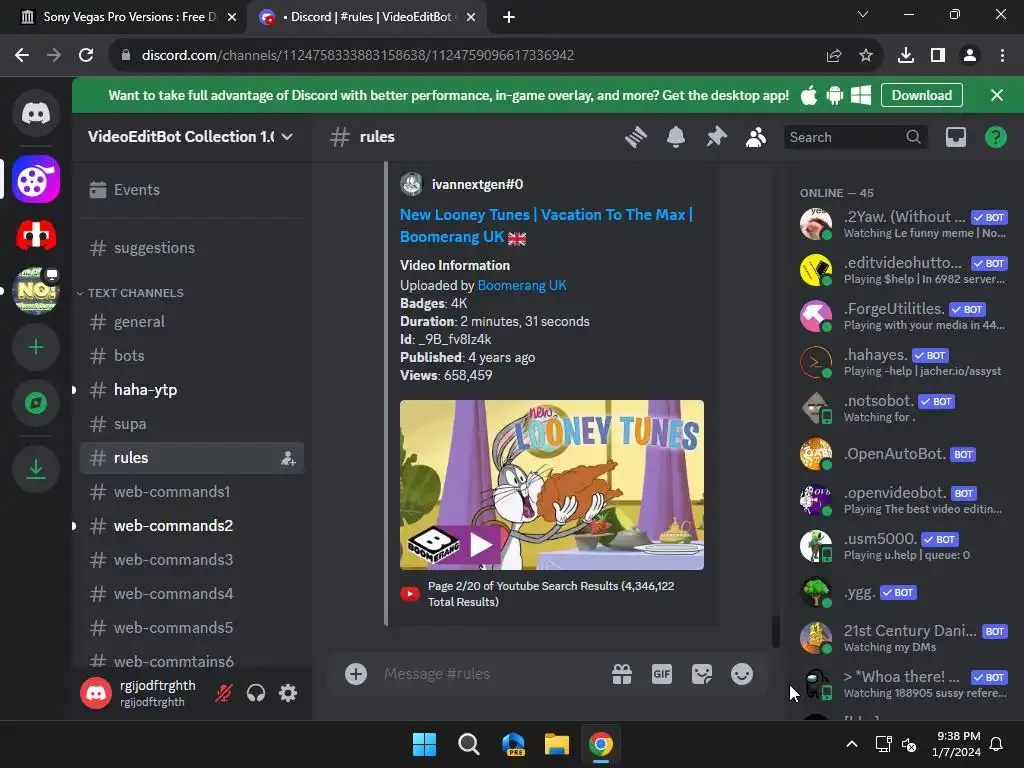
Task: Open the Windows Start menu
Action: (x=424, y=744)
